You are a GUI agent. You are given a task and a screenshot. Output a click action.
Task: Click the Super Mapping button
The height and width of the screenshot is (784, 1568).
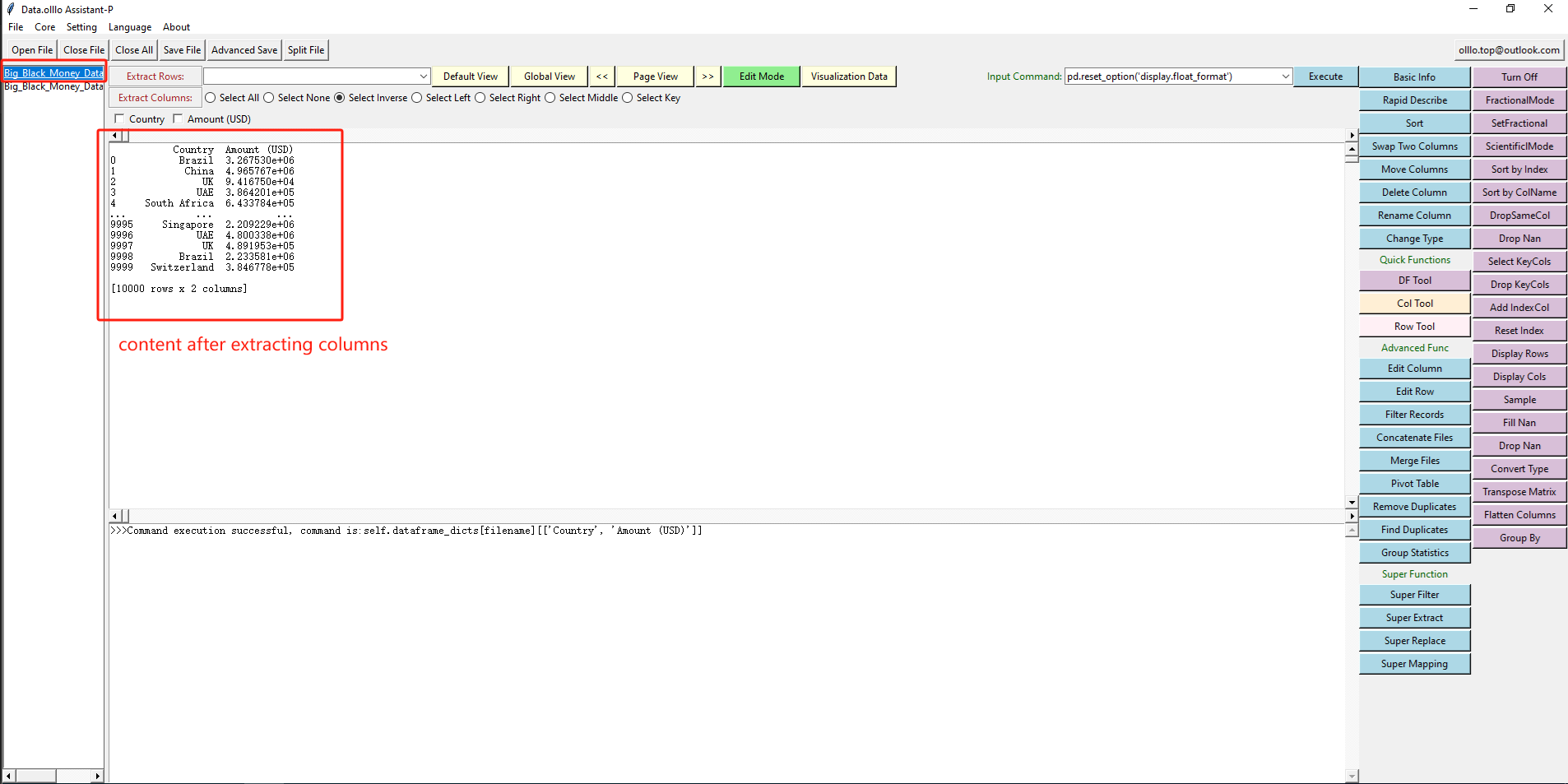1414,664
